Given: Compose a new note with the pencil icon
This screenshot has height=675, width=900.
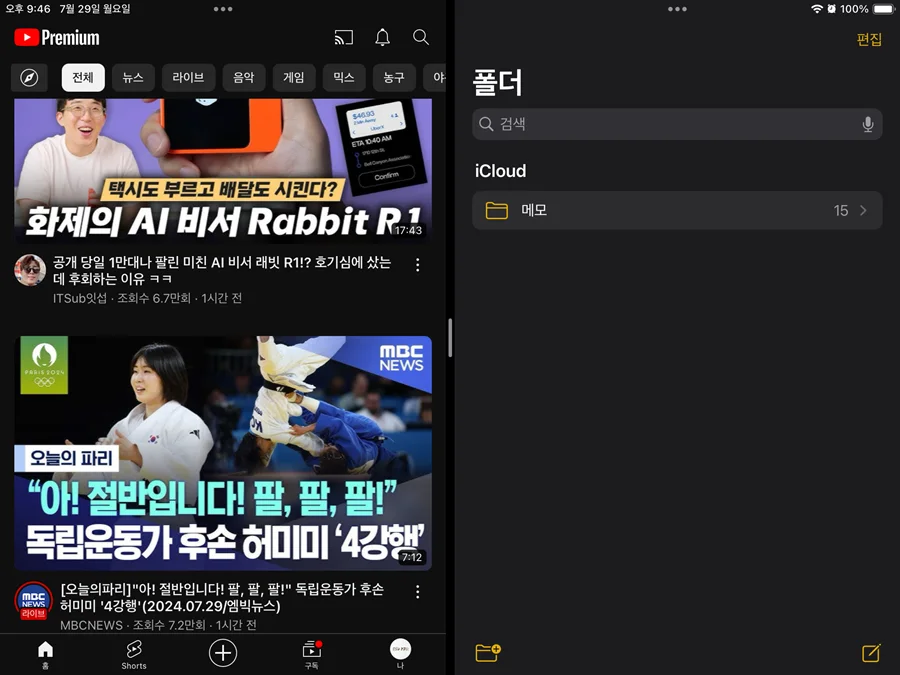Looking at the screenshot, I should pyautogui.click(x=869, y=653).
